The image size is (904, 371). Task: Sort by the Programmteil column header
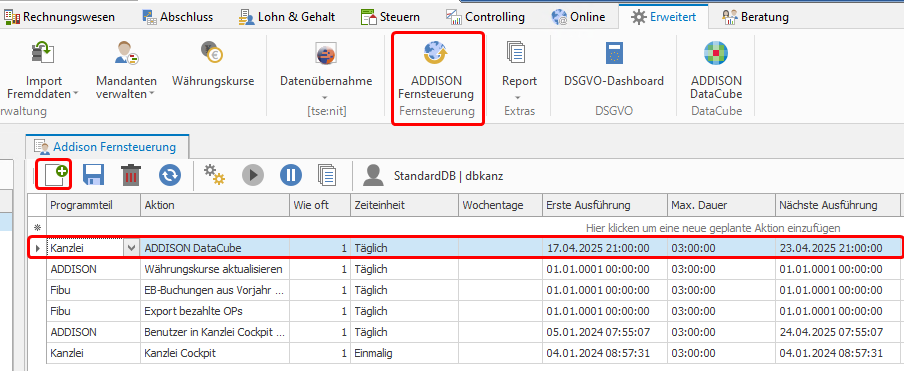(x=93, y=205)
